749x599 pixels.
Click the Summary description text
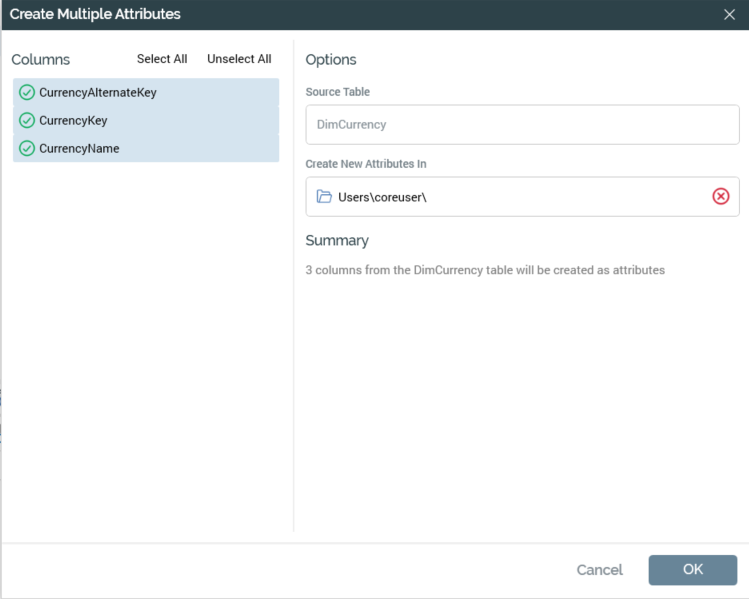point(485,270)
